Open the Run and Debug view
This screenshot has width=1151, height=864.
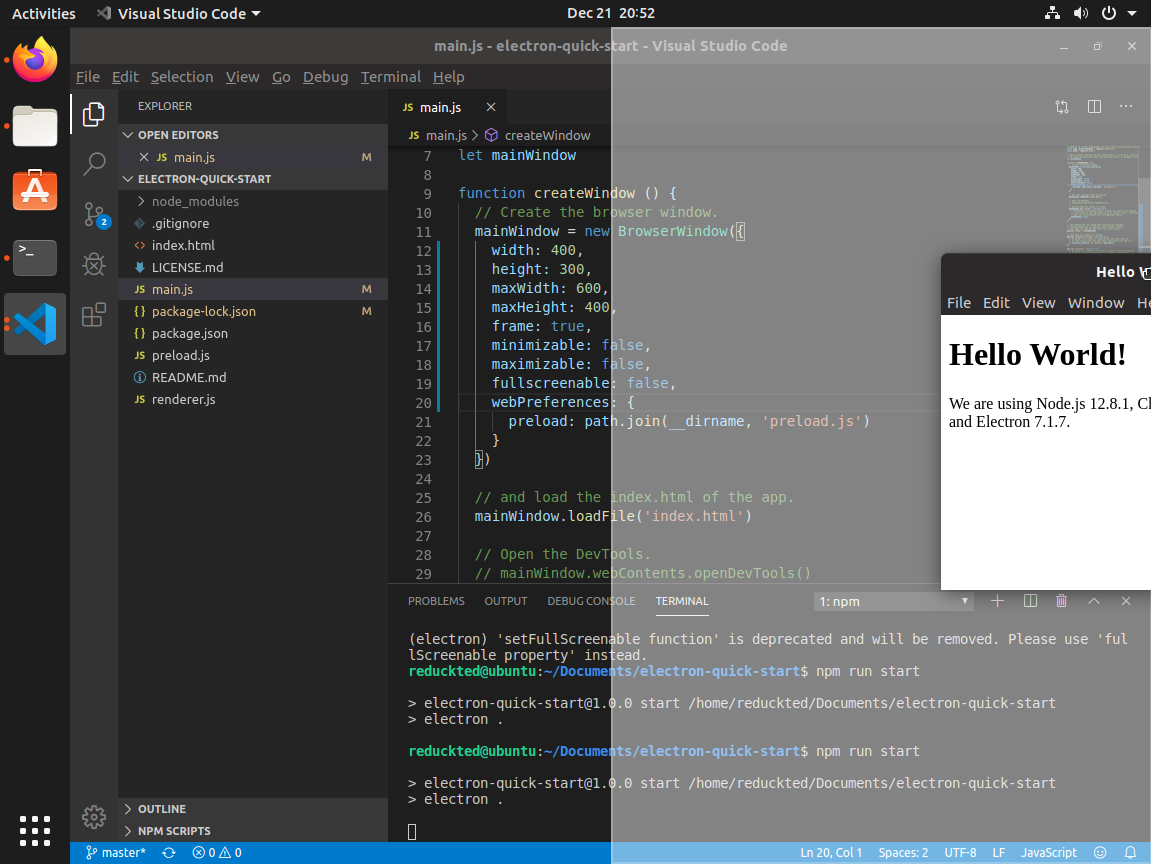(x=93, y=264)
